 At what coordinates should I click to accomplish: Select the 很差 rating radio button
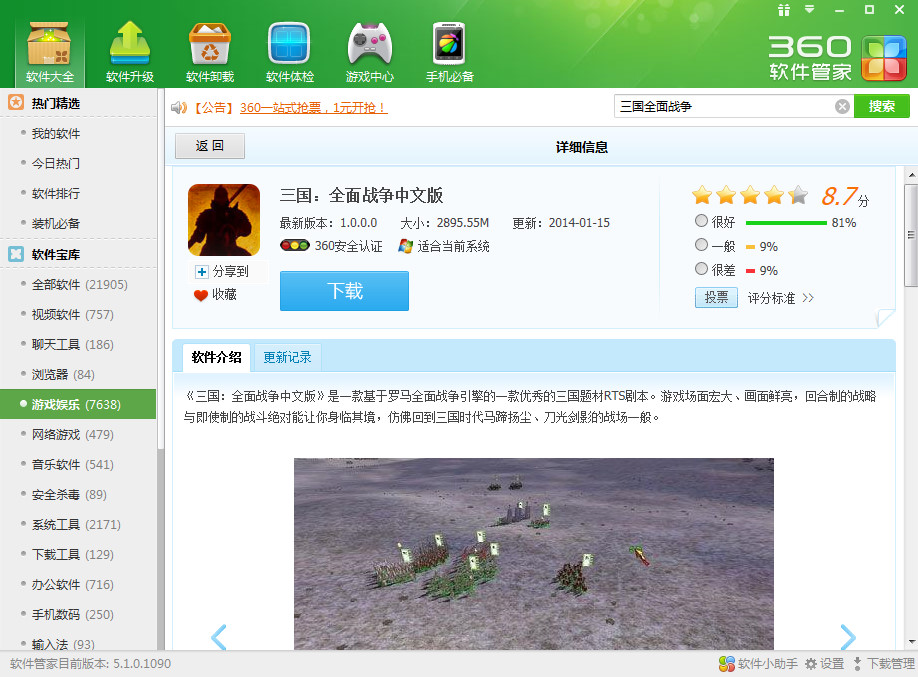click(701, 270)
